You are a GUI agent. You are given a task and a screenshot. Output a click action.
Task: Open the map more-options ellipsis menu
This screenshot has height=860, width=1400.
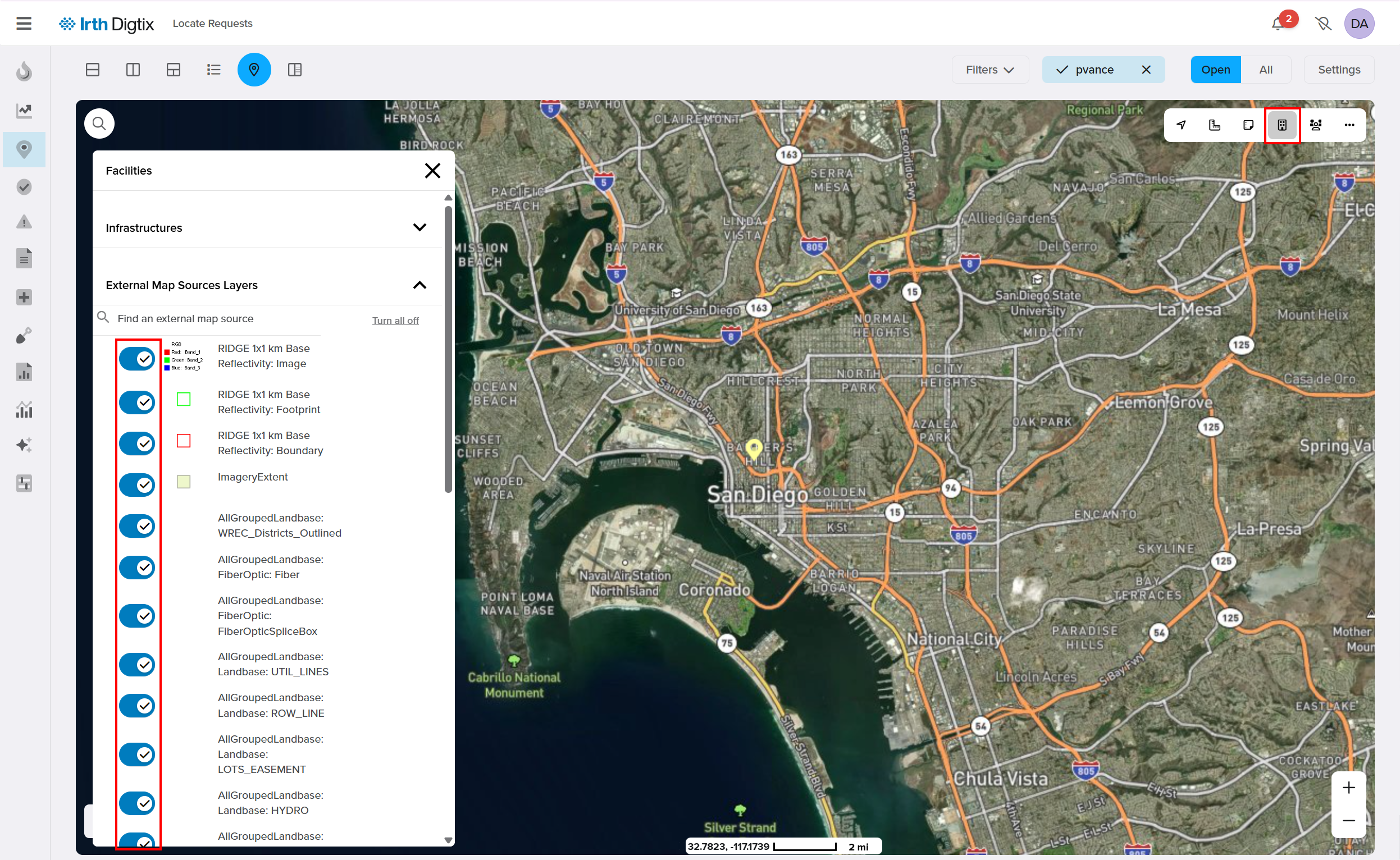(x=1349, y=125)
